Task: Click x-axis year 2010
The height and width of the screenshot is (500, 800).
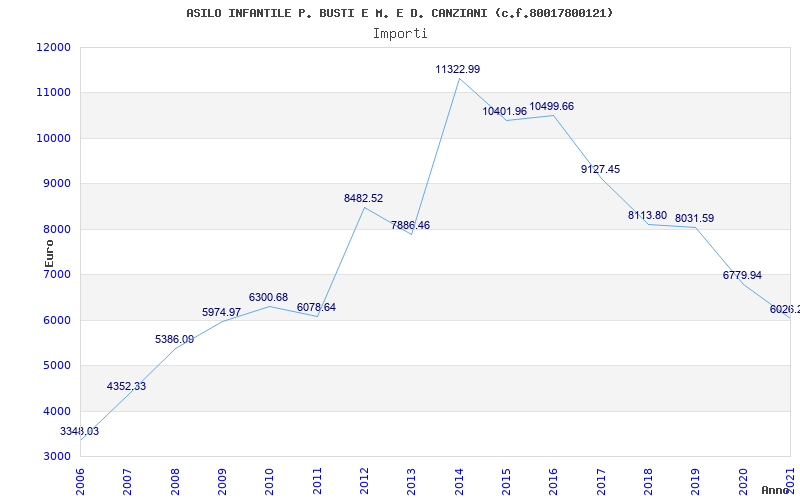Action: (269, 482)
